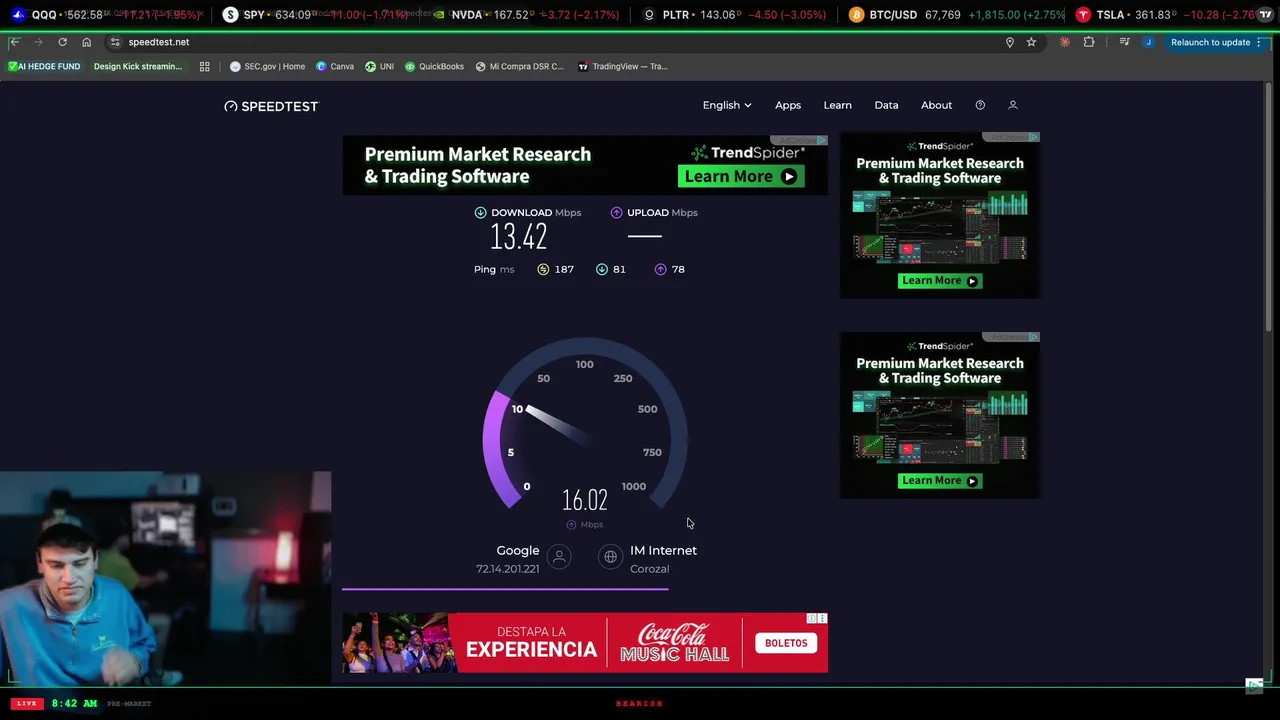Click the 72.14.201.221 IP address
The width and height of the screenshot is (1280, 720).
tap(507, 569)
